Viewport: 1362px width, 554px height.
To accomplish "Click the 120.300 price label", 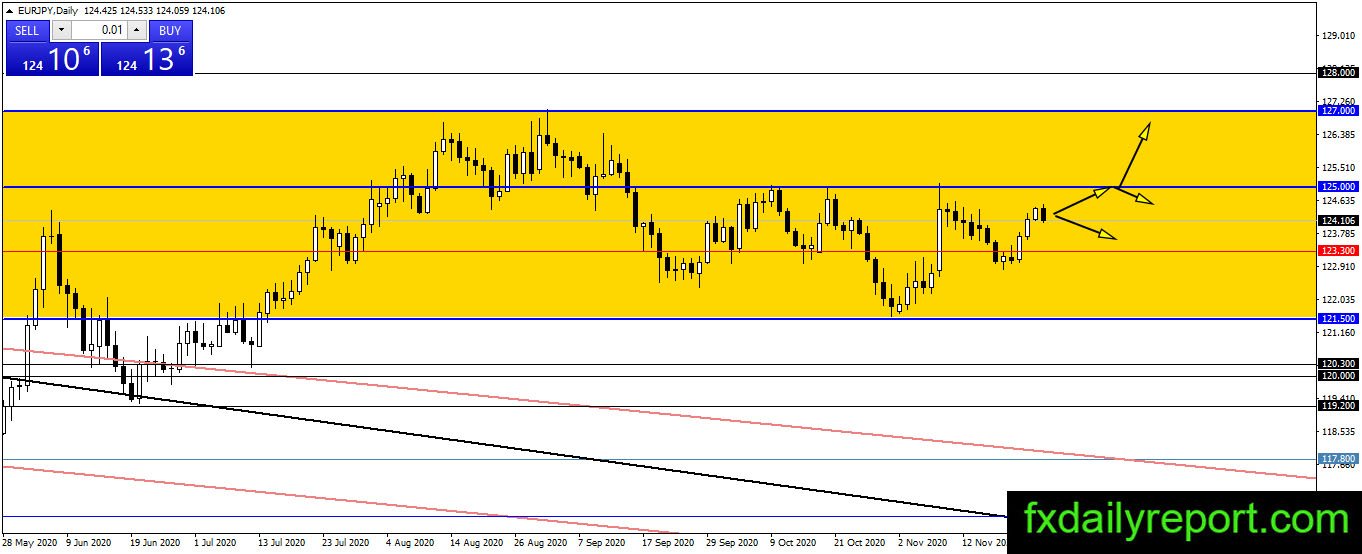I will (1338, 364).
